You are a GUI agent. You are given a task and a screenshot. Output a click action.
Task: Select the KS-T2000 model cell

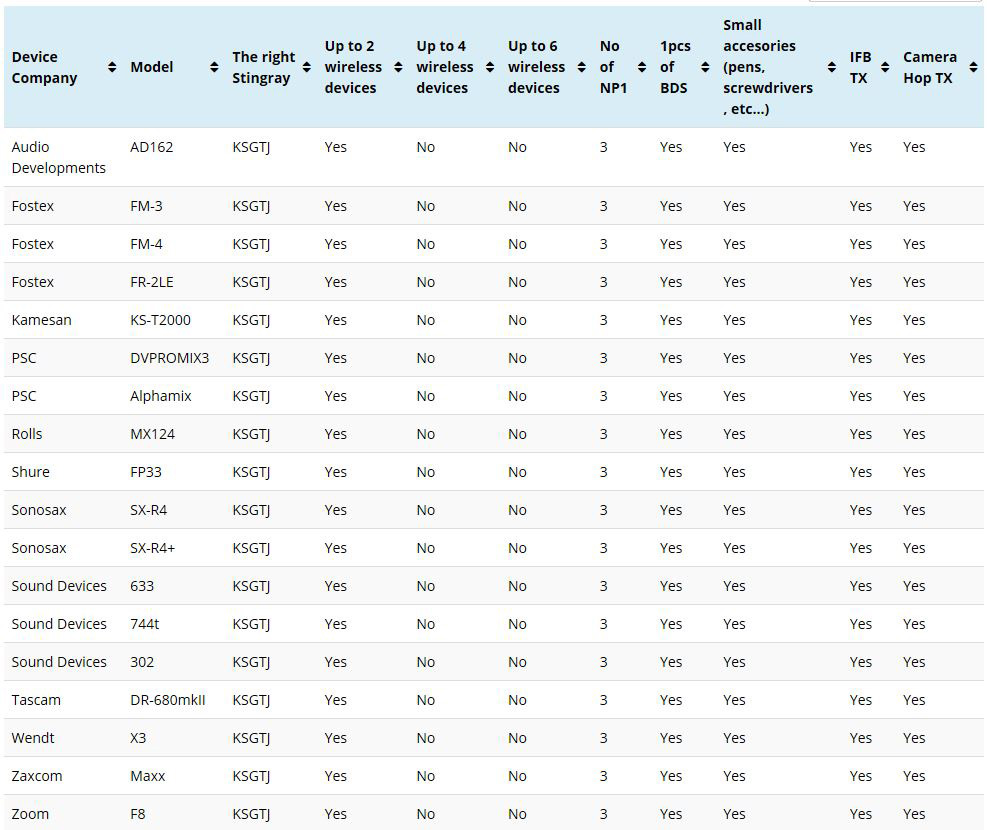[161, 320]
